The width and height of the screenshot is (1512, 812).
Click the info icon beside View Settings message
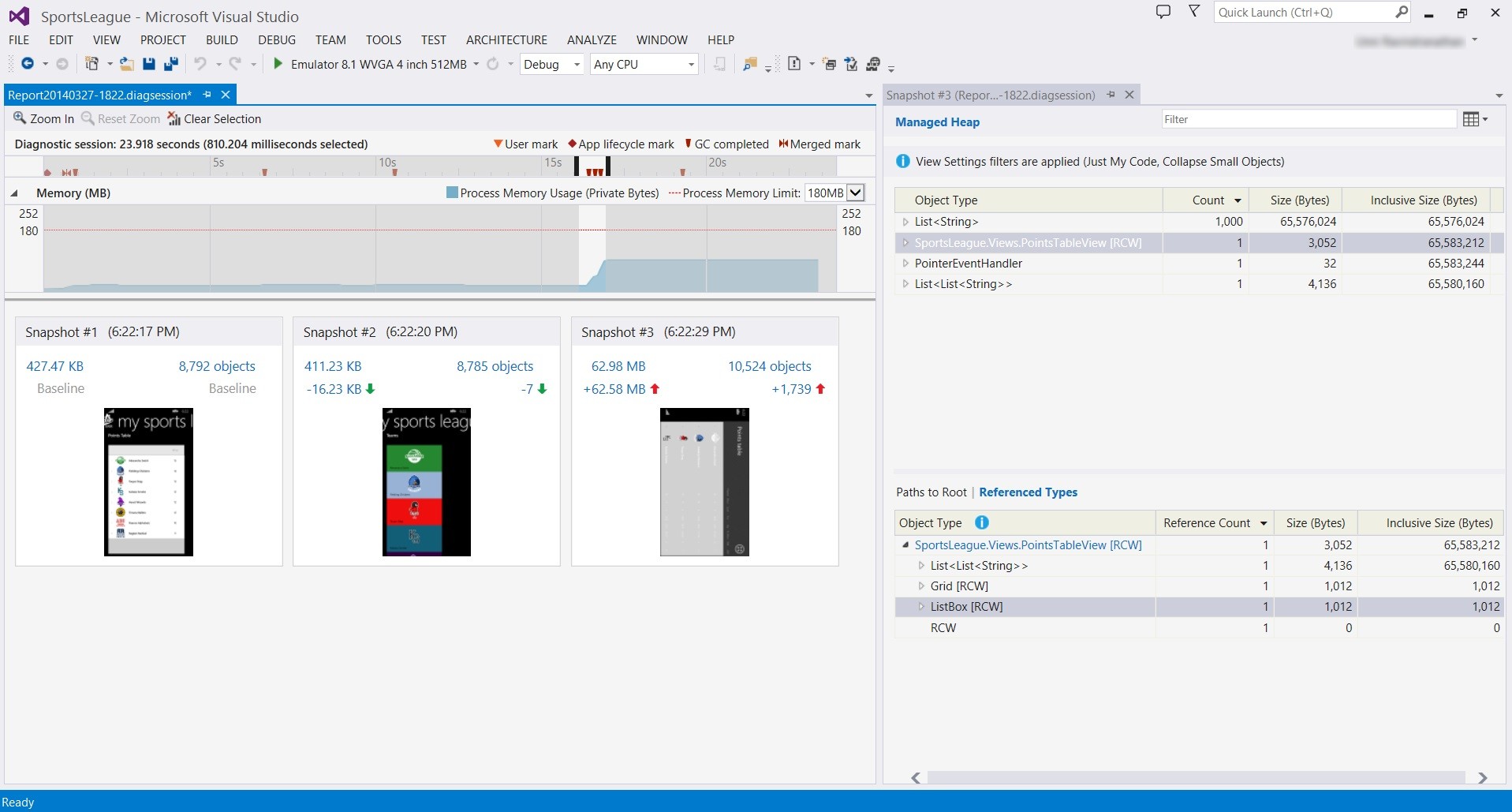[903, 161]
